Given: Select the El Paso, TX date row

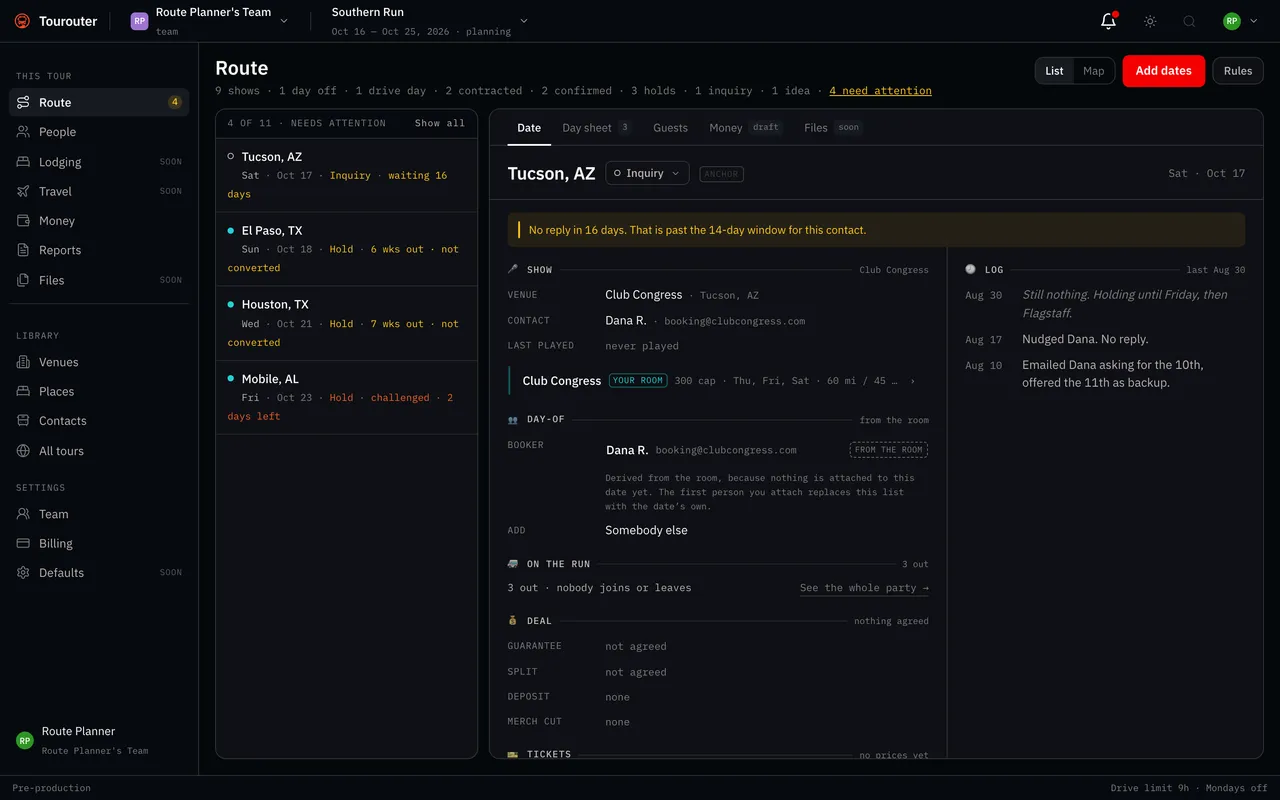Looking at the screenshot, I should 346,249.
